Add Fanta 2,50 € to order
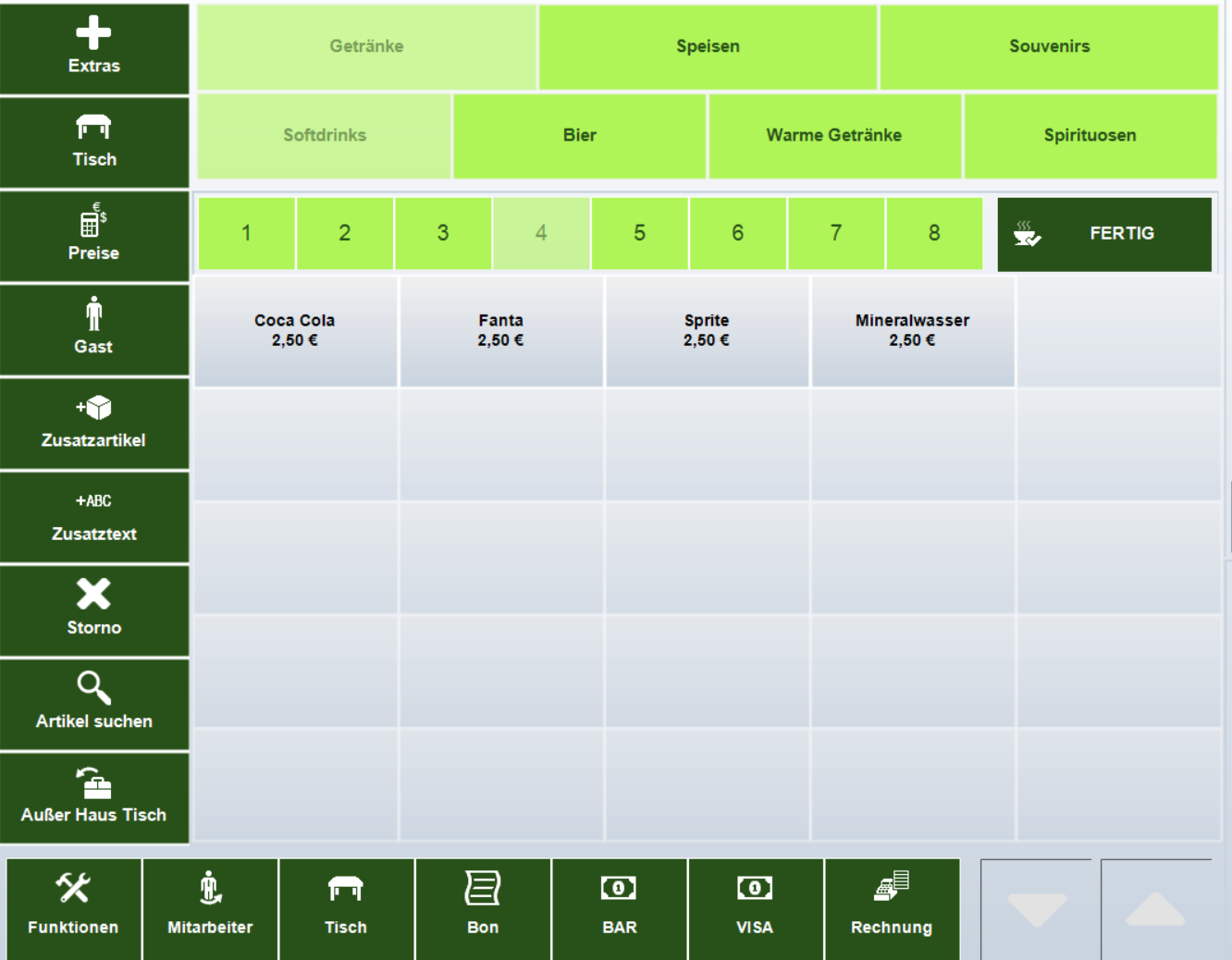1232x960 pixels. pyautogui.click(x=501, y=331)
